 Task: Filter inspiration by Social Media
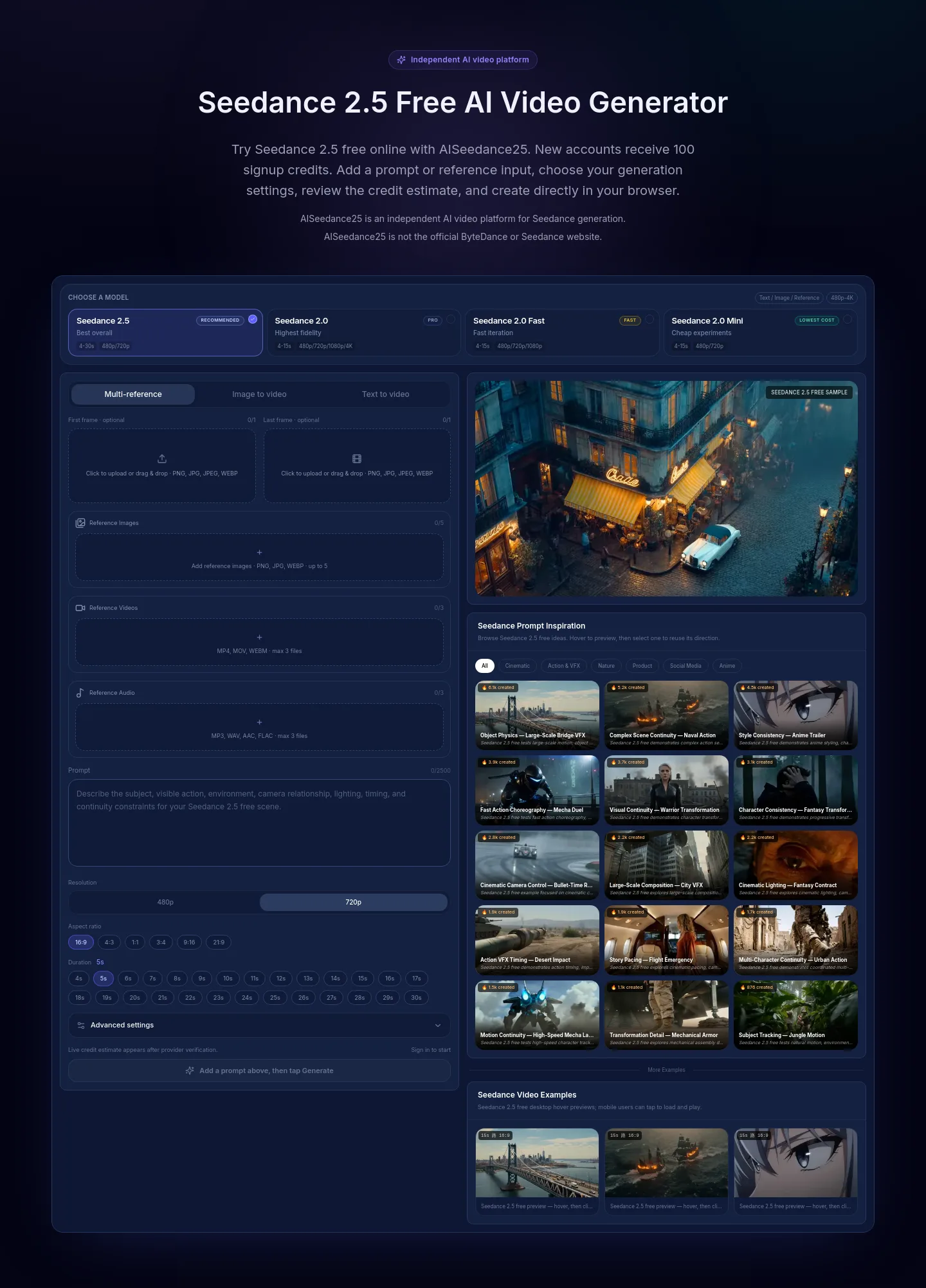685,666
